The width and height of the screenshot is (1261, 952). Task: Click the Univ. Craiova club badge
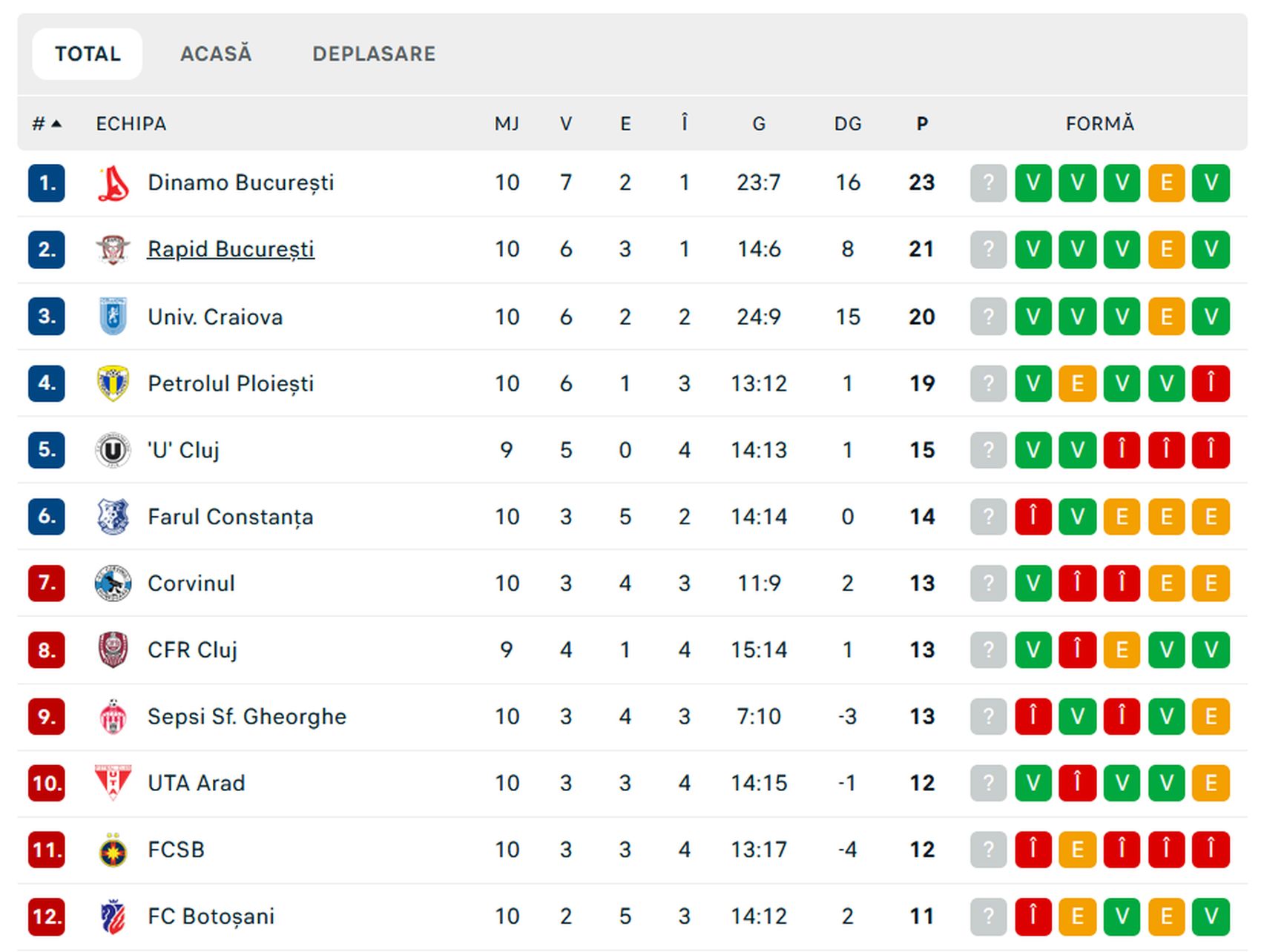click(113, 317)
